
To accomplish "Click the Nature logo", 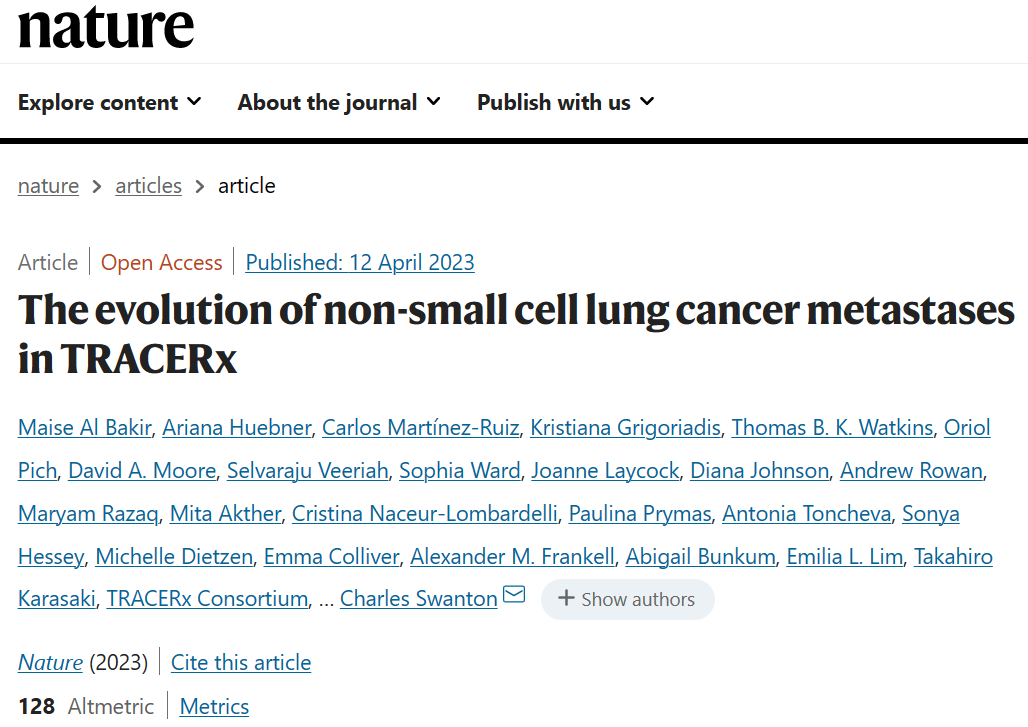I will (106, 27).
